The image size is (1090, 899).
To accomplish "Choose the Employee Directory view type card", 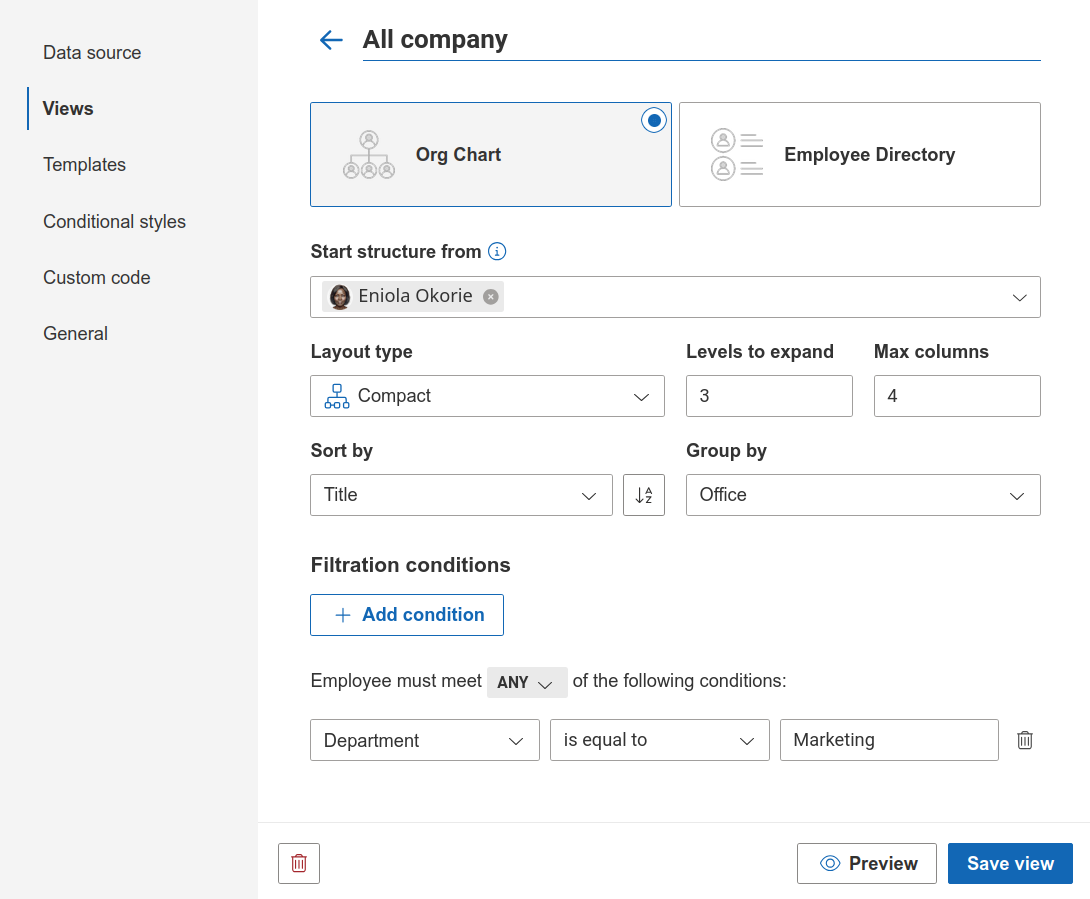I will click(860, 154).
